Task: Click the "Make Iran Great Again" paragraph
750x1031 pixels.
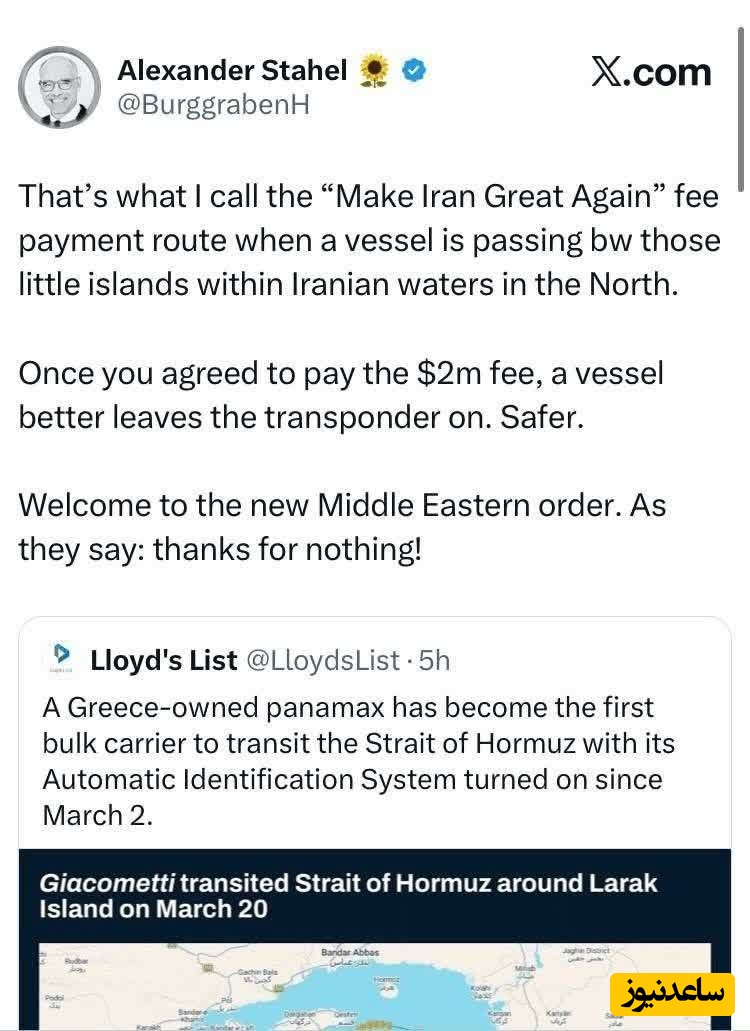Action: (x=368, y=240)
